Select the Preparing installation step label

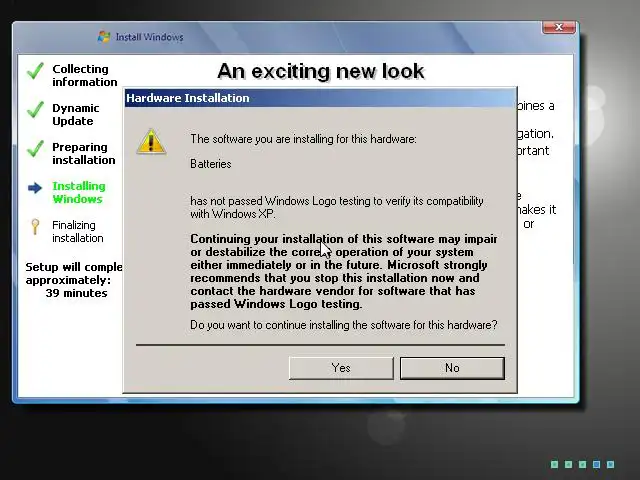coord(84,153)
